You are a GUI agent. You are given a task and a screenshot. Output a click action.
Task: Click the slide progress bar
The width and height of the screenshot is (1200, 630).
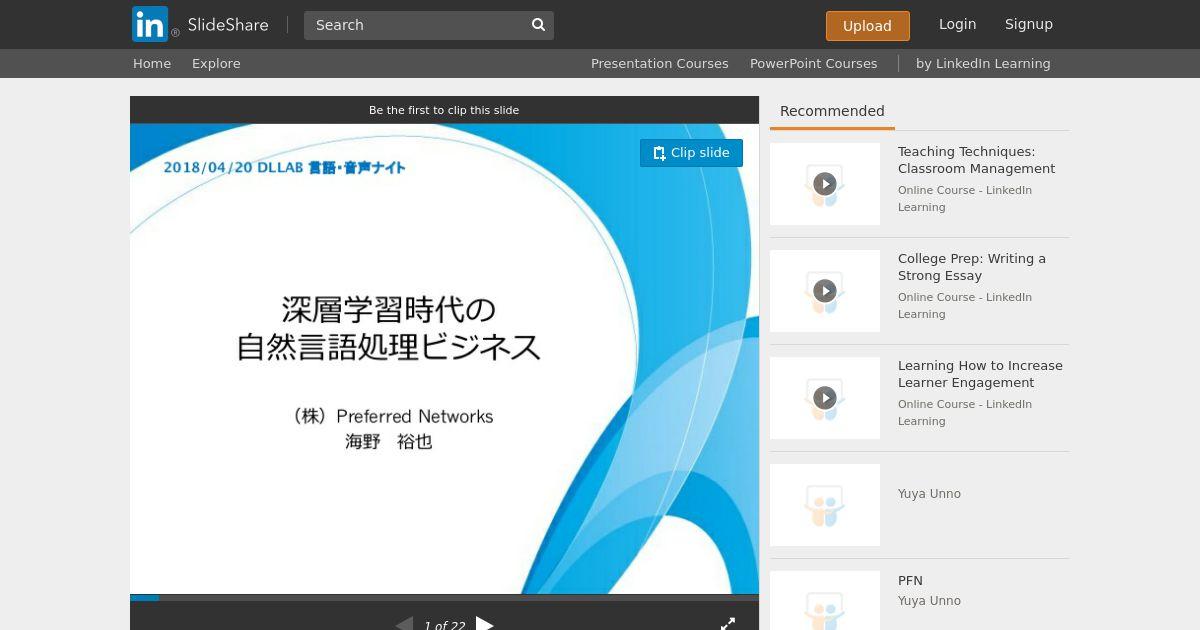(444, 598)
